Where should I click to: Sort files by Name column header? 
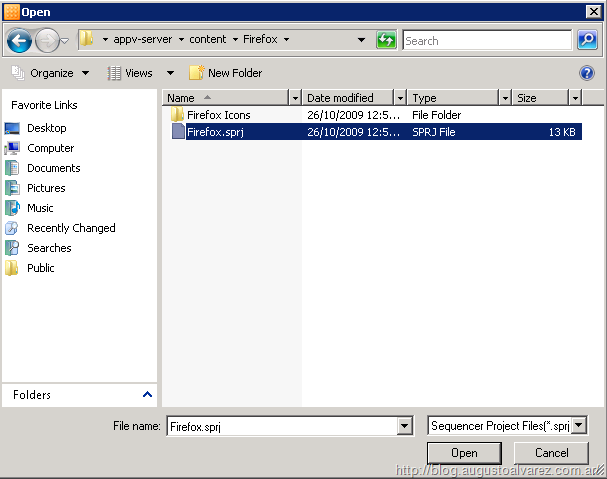(225, 98)
